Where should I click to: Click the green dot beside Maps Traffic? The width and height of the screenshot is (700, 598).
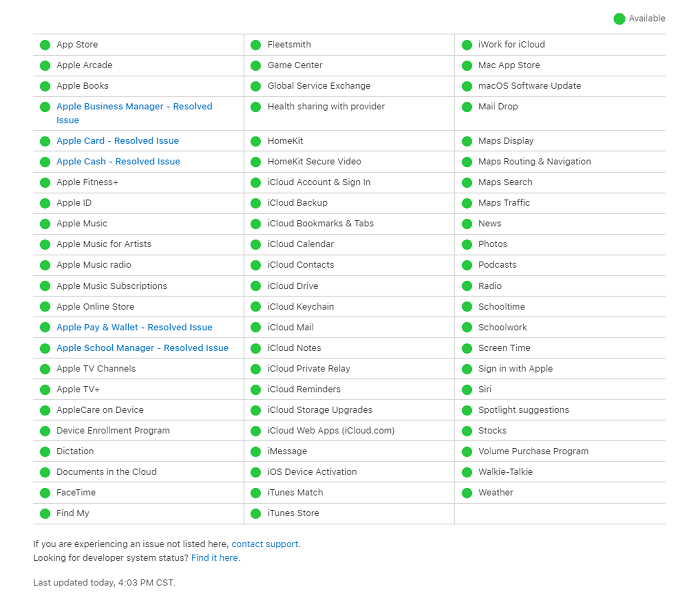(x=467, y=203)
